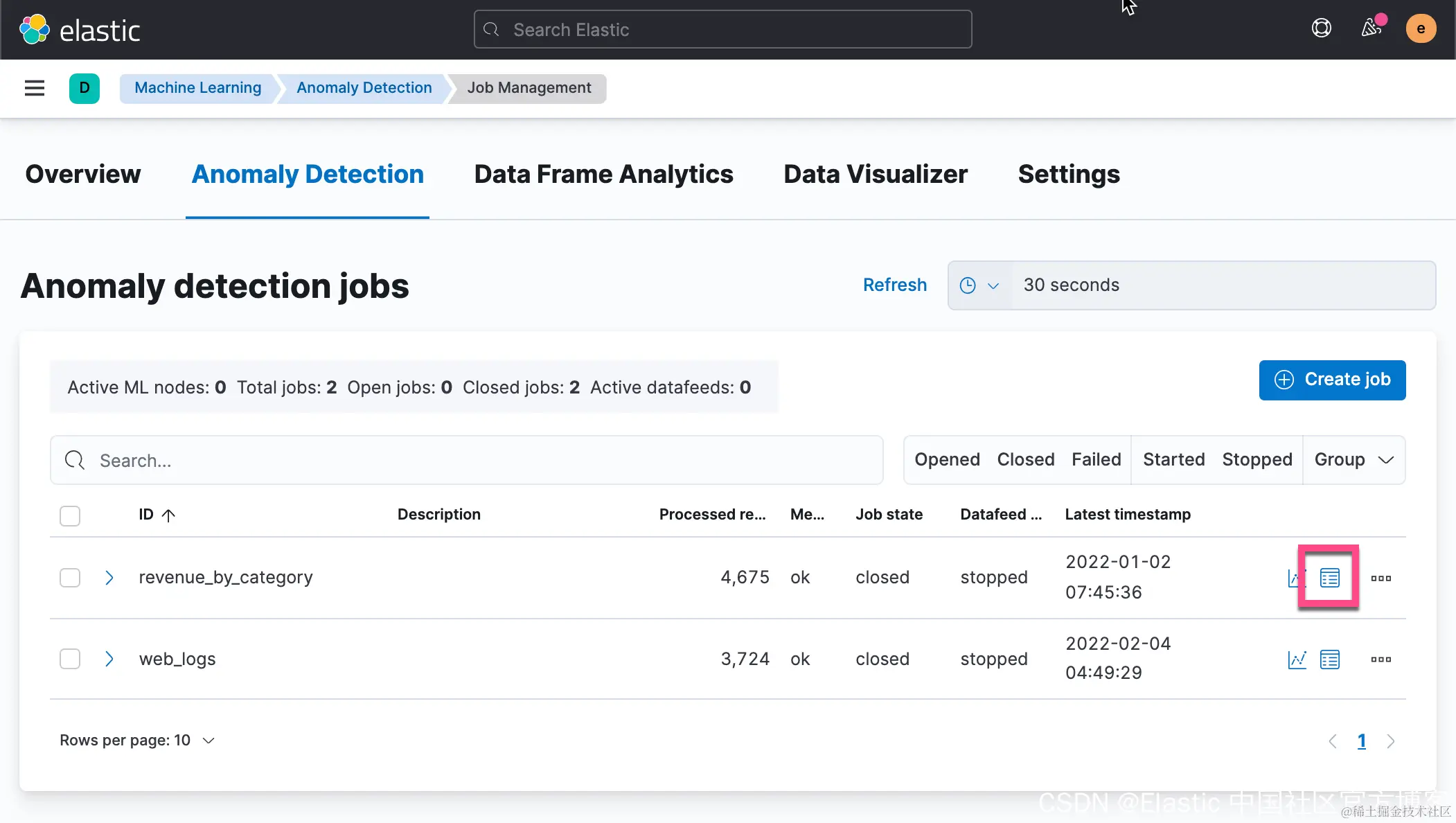This screenshot has height=823, width=1456.
Task: Click the Create job button
Action: point(1331,380)
